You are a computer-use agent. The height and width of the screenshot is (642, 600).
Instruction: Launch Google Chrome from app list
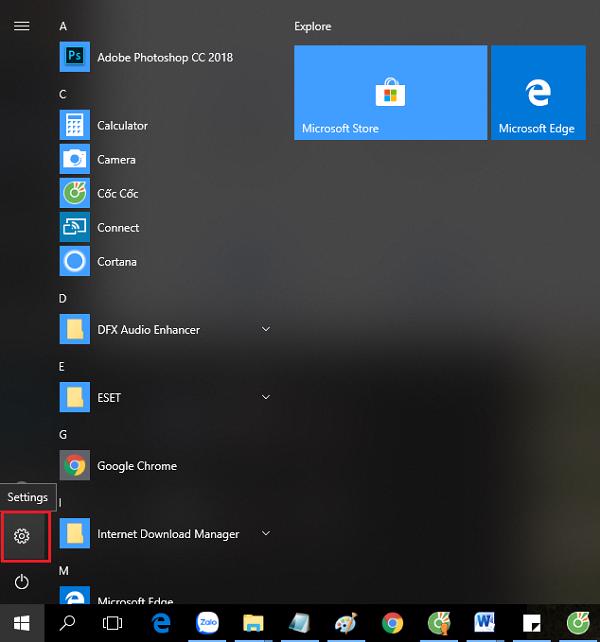click(136, 466)
